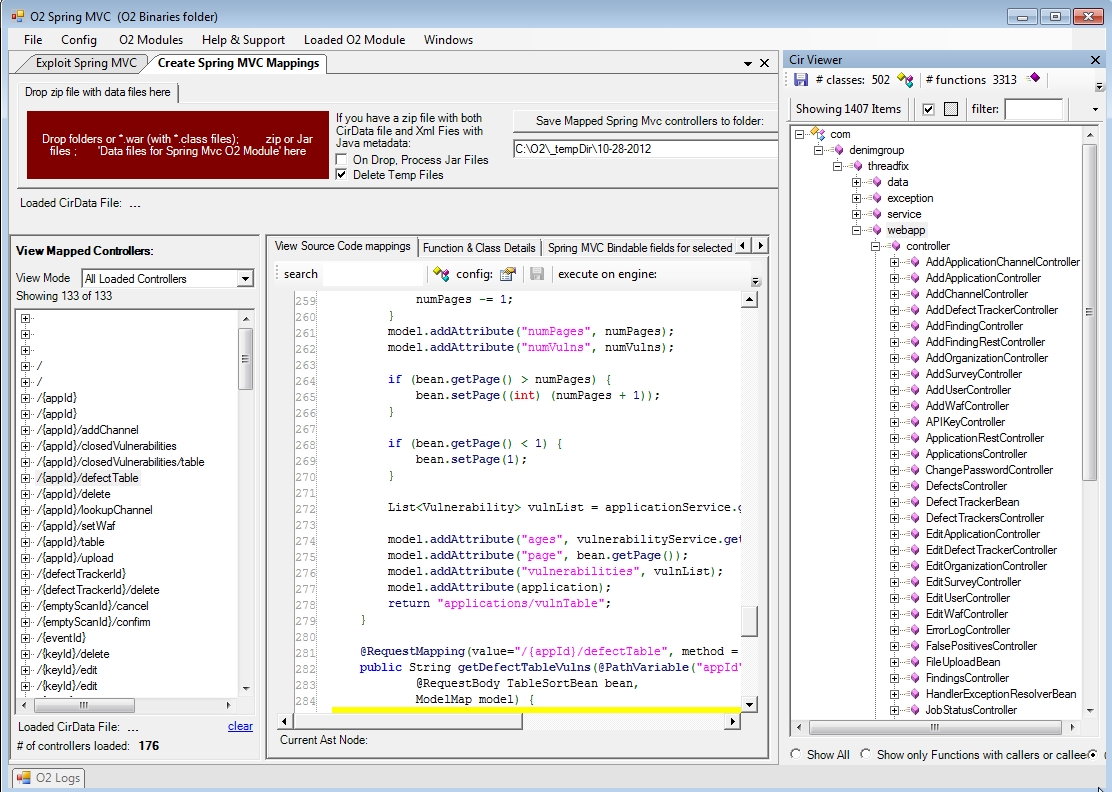The height and width of the screenshot is (792, 1112).
Task: Open the View Mode dropdown
Action: (245, 279)
